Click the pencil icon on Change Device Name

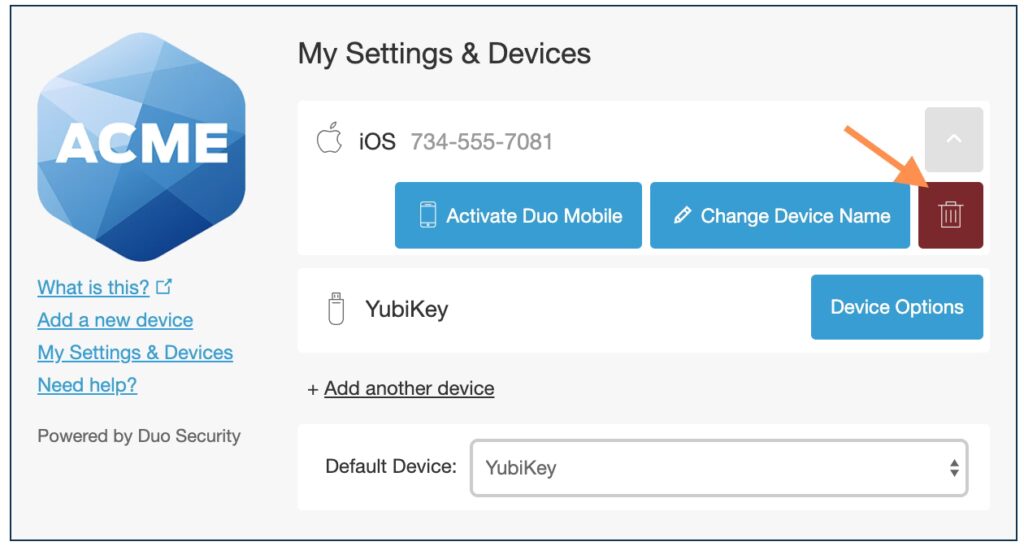point(683,215)
